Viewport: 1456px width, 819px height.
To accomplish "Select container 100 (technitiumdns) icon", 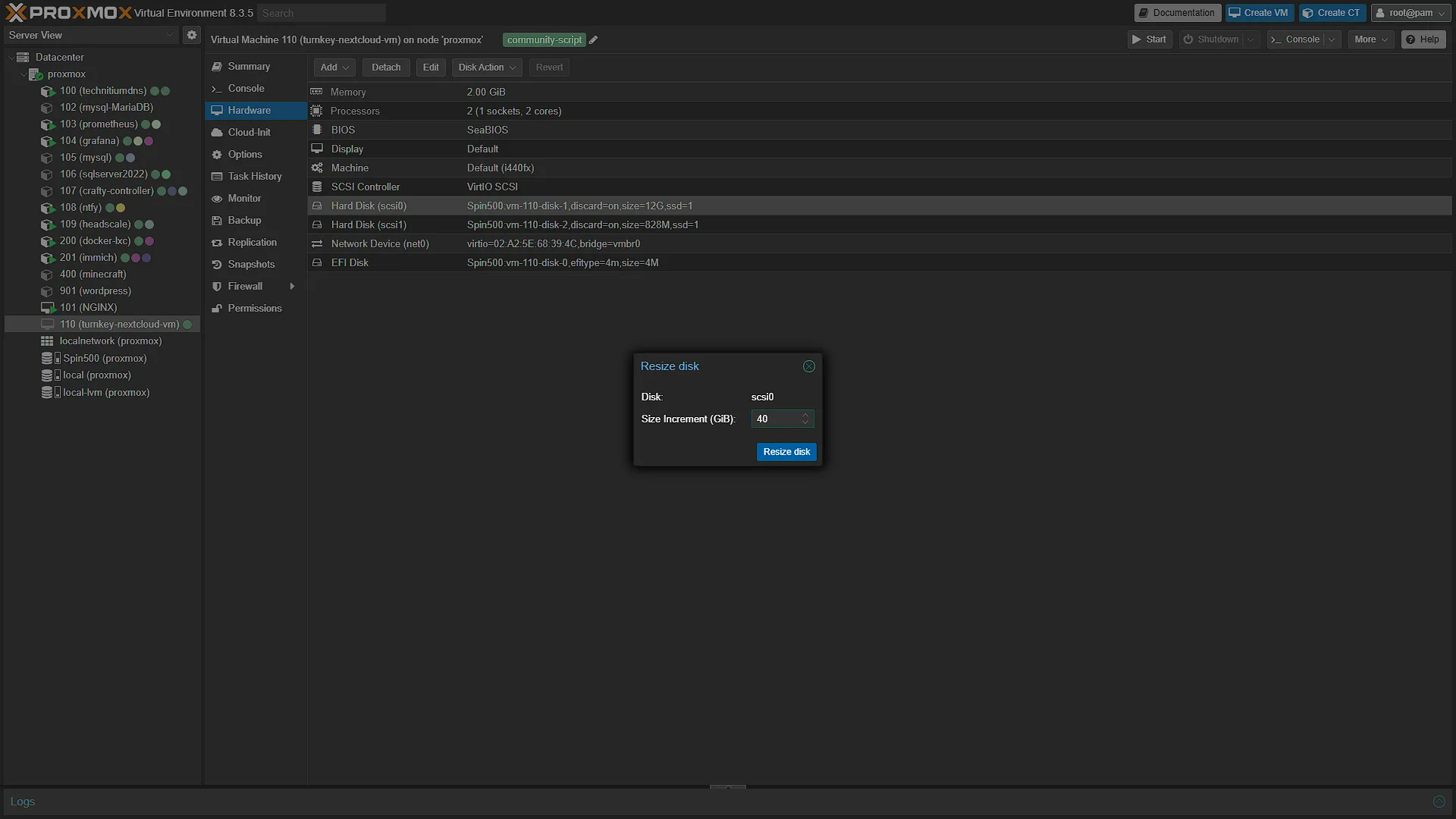I will click(x=47, y=91).
